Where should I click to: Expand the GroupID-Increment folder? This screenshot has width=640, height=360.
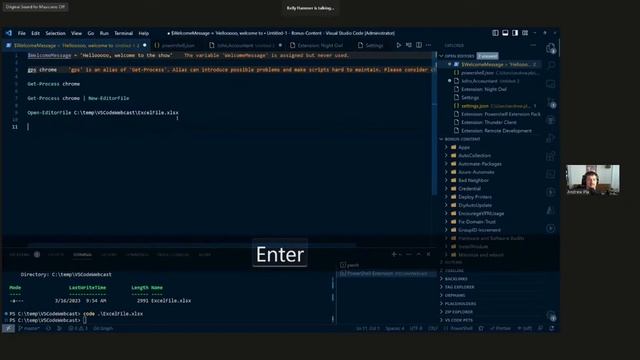479,230
